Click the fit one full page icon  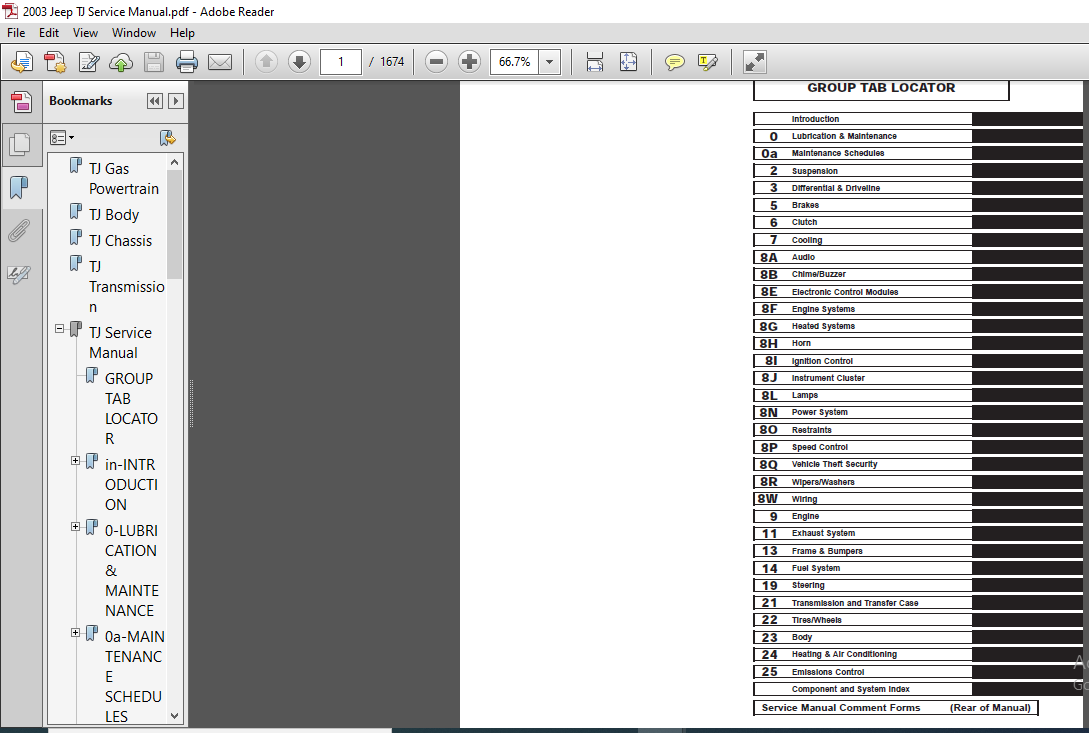click(x=628, y=62)
